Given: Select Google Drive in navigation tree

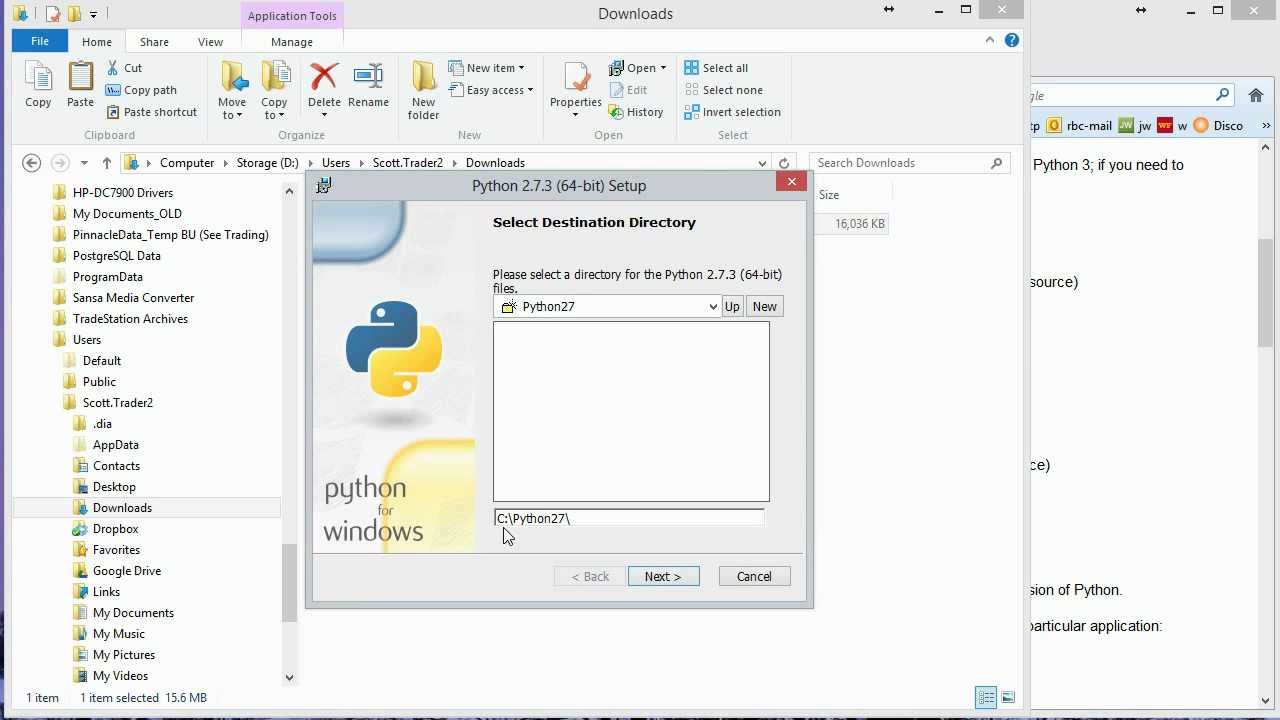Looking at the screenshot, I should [126, 571].
